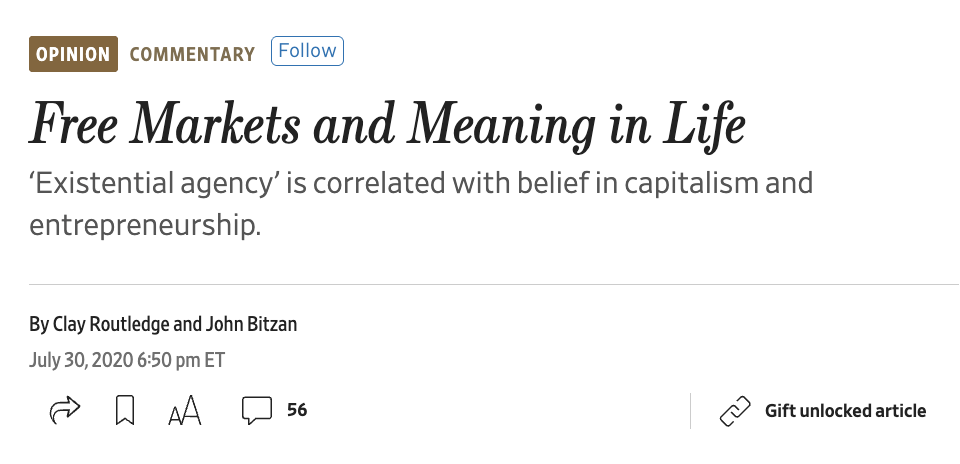Click the word 'By' in byline
Screen dimensions: 960x464
click(39, 324)
